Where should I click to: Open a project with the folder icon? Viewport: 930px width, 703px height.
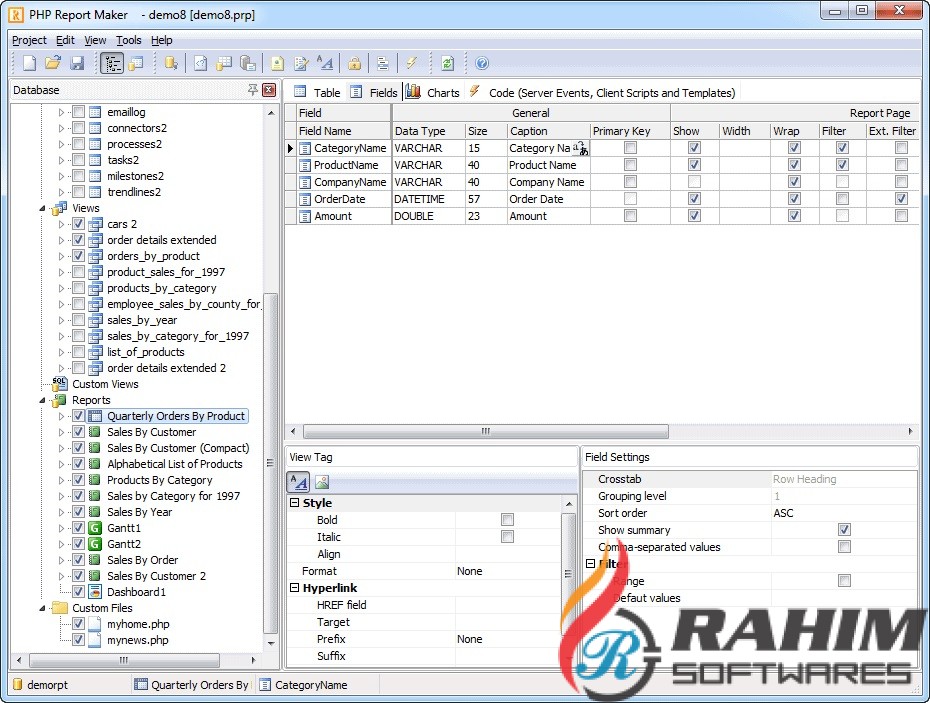click(53, 63)
